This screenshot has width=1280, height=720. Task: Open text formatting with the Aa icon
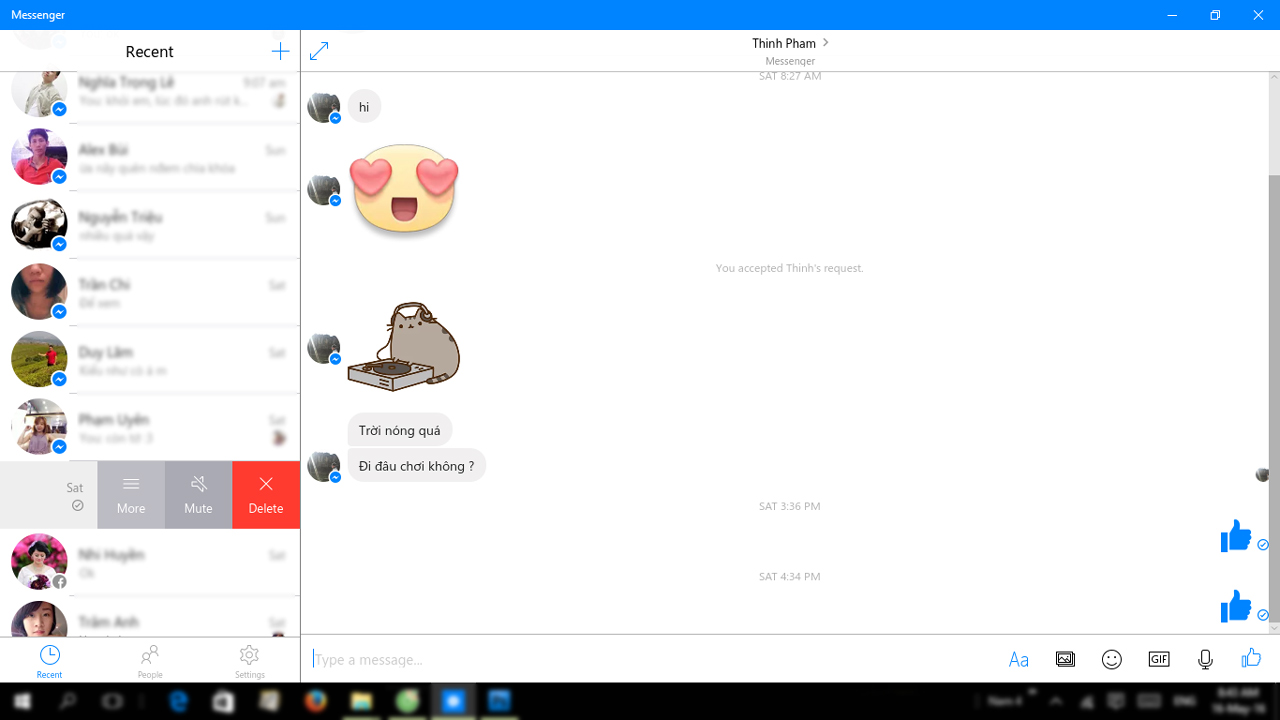click(x=1018, y=659)
